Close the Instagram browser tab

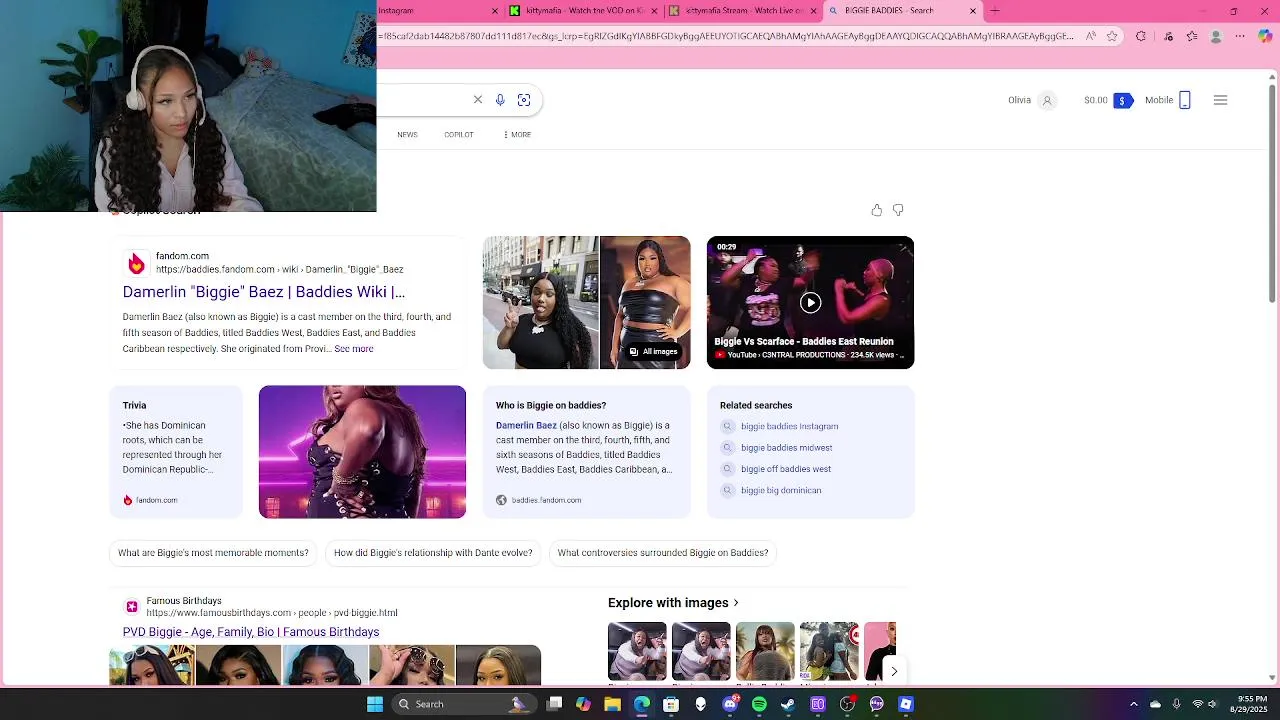(x=495, y=10)
